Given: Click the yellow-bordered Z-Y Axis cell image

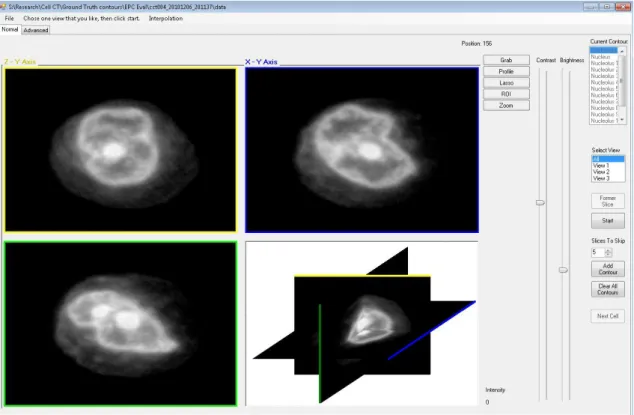Looking at the screenshot, I should click(120, 150).
